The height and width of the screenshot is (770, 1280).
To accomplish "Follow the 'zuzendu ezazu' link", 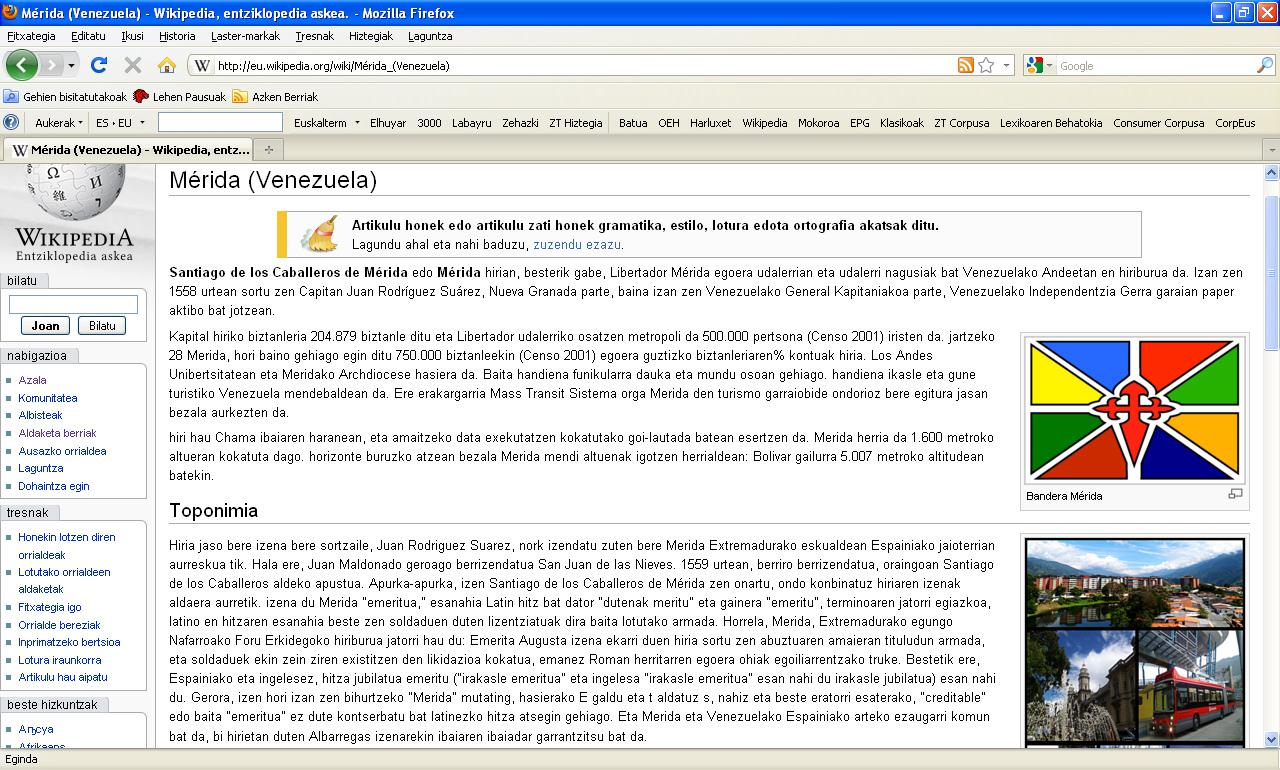I will coord(577,244).
